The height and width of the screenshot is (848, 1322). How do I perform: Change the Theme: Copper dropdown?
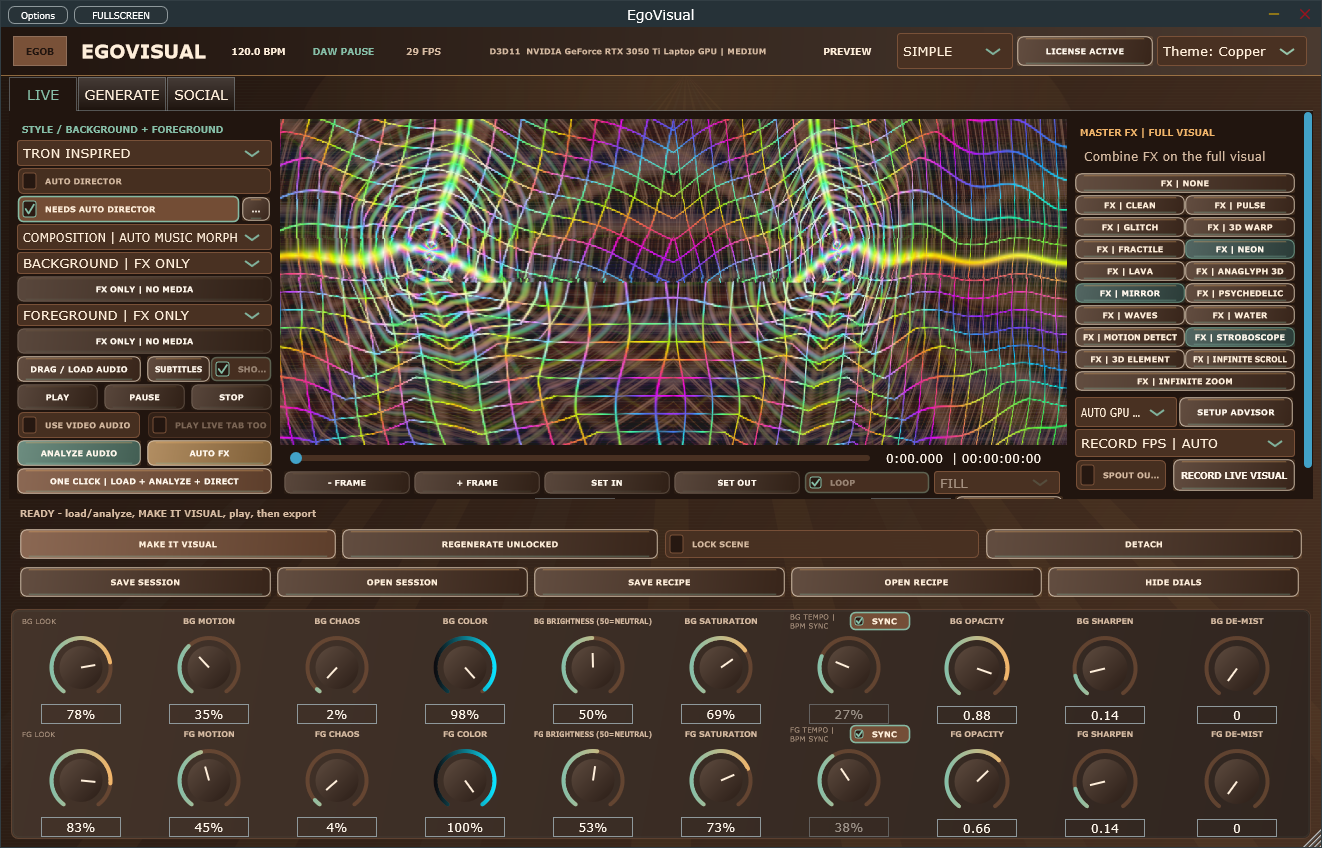click(x=1231, y=51)
